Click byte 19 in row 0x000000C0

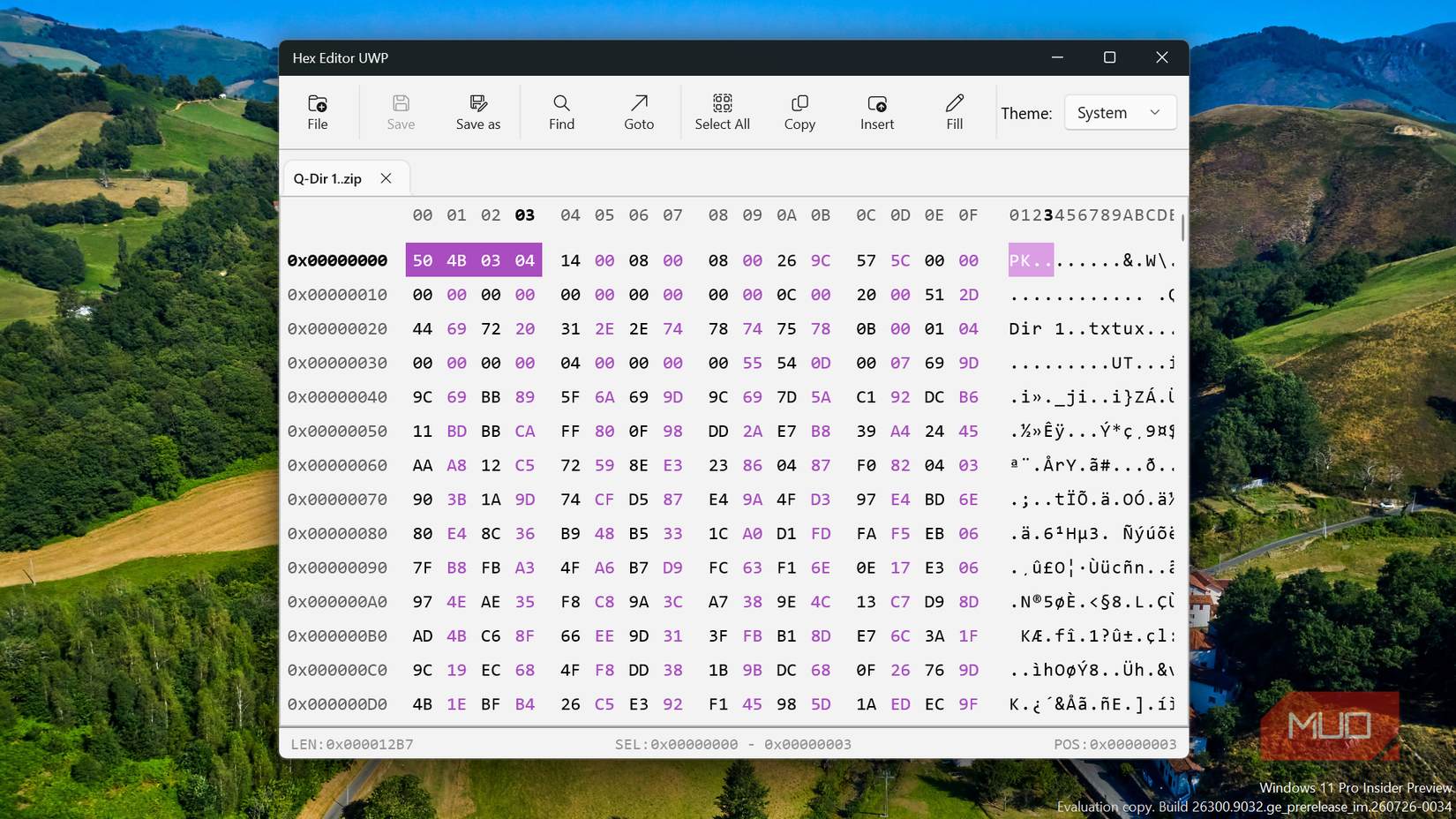pyautogui.click(x=456, y=670)
